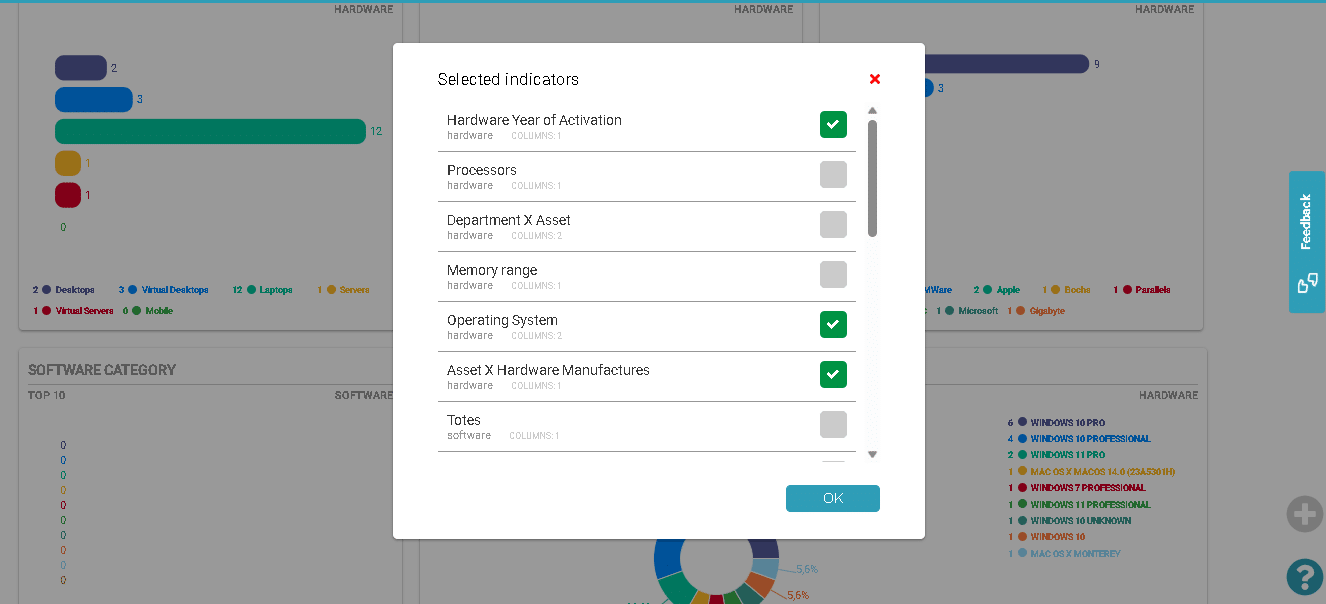Enable the Processors indicator checkbox
This screenshot has height=604, width=1326.
(833, 174)
